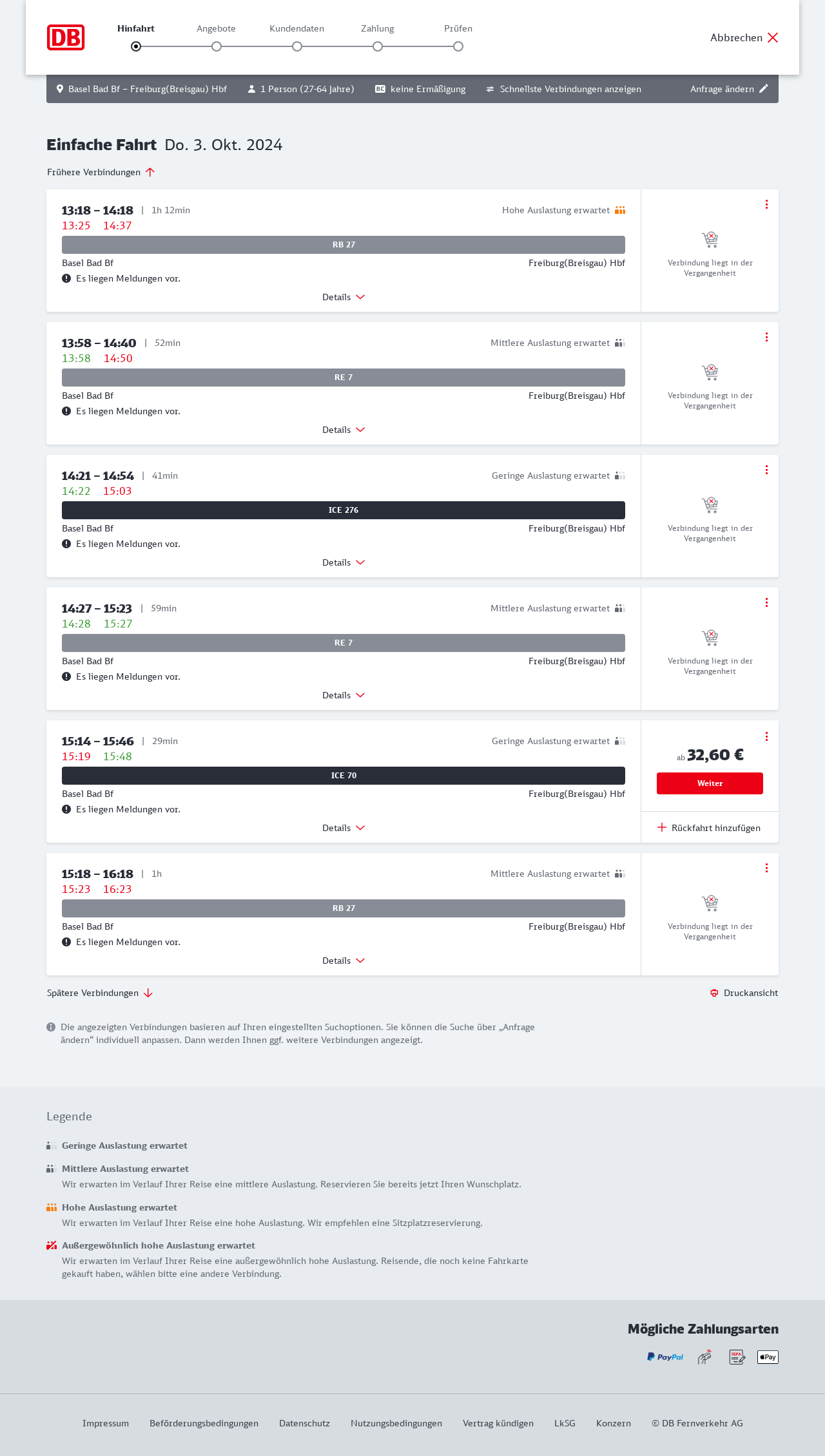Open three-dot menu for 13:18 RB 27 connection

coord(766,204)
